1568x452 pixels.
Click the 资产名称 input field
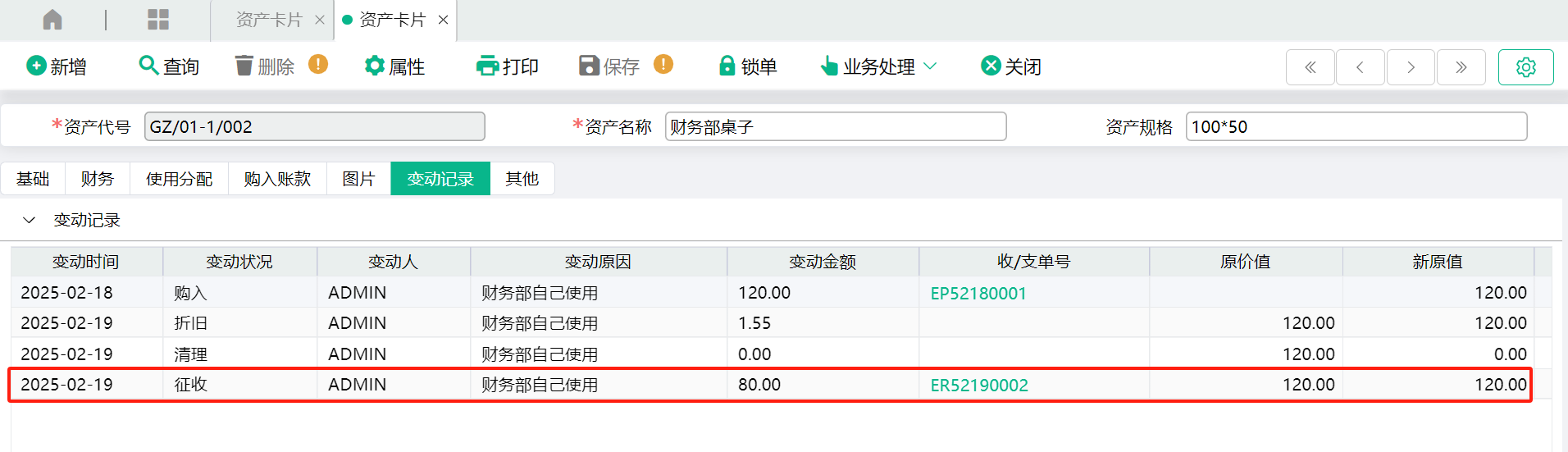click(x=836, y=126)
